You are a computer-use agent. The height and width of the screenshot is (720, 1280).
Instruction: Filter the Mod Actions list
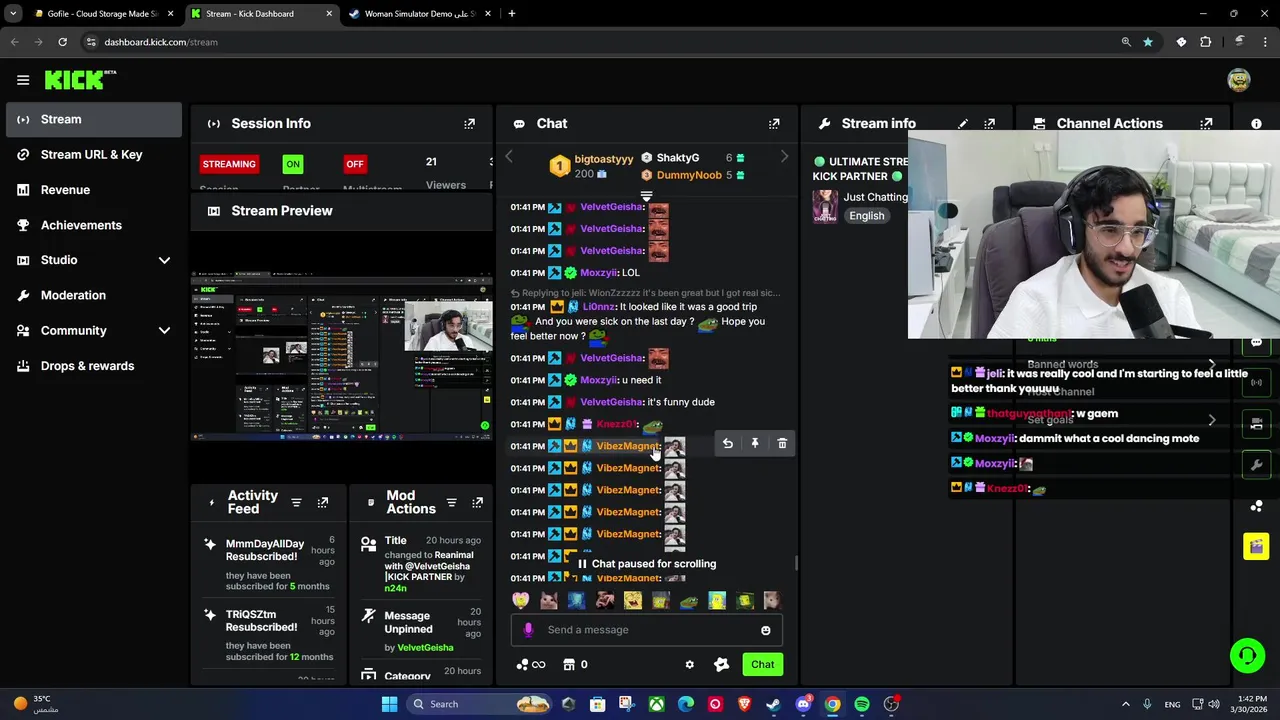[451, 502]
